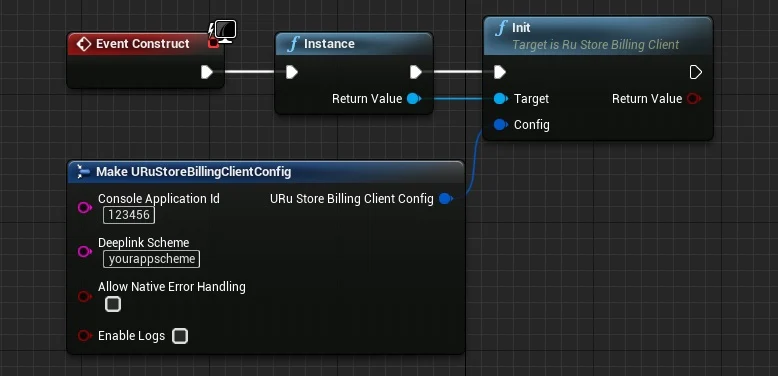
Task: Click 'Target is Ru Store Billing Client' subtitle
Action: pos(595,45)
